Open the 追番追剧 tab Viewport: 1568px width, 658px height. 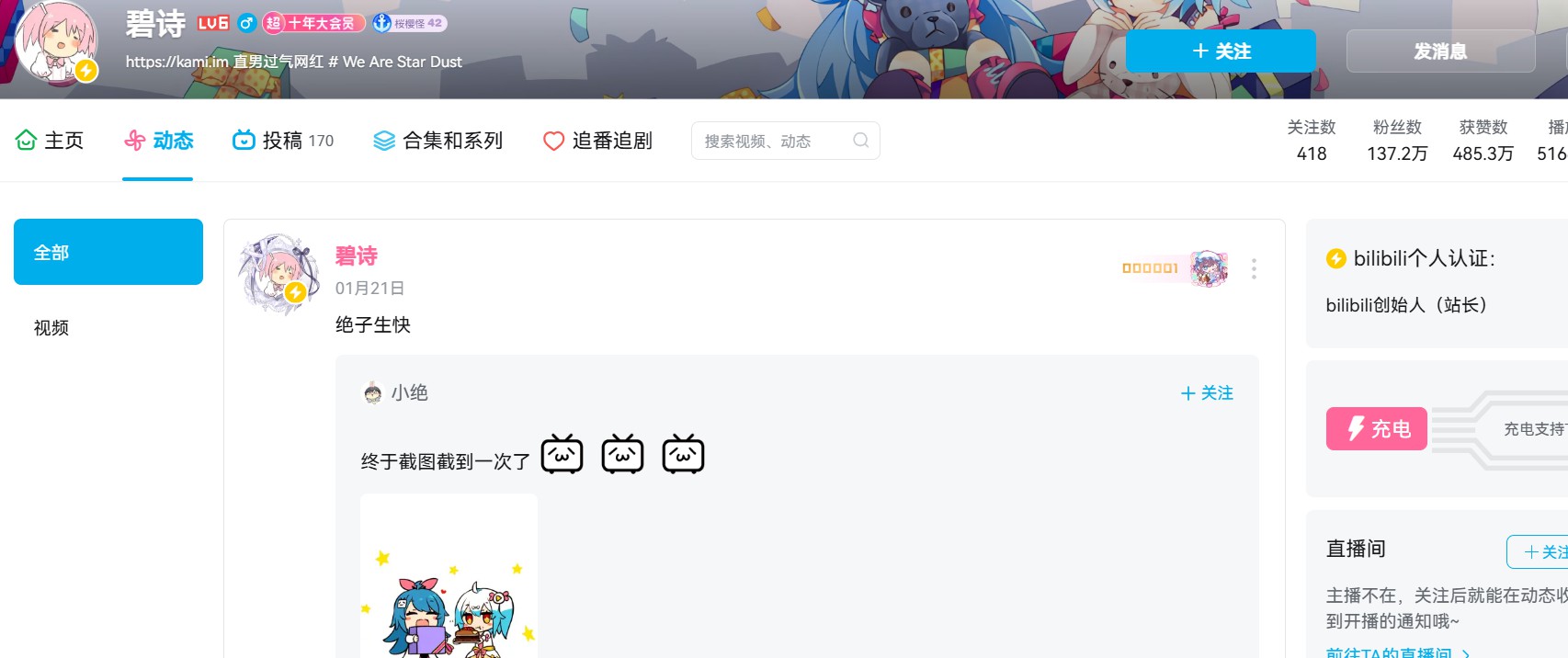597,141
